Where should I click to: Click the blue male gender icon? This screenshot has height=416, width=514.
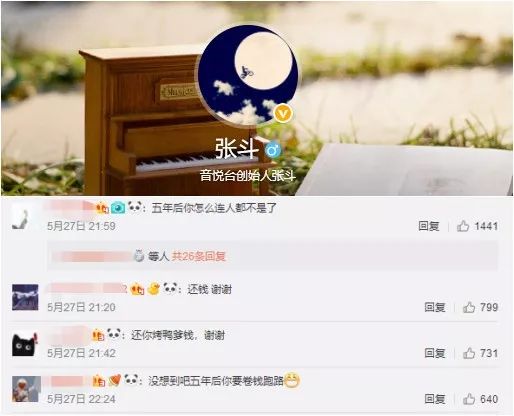pyautogui.click(x=273, y=151)
